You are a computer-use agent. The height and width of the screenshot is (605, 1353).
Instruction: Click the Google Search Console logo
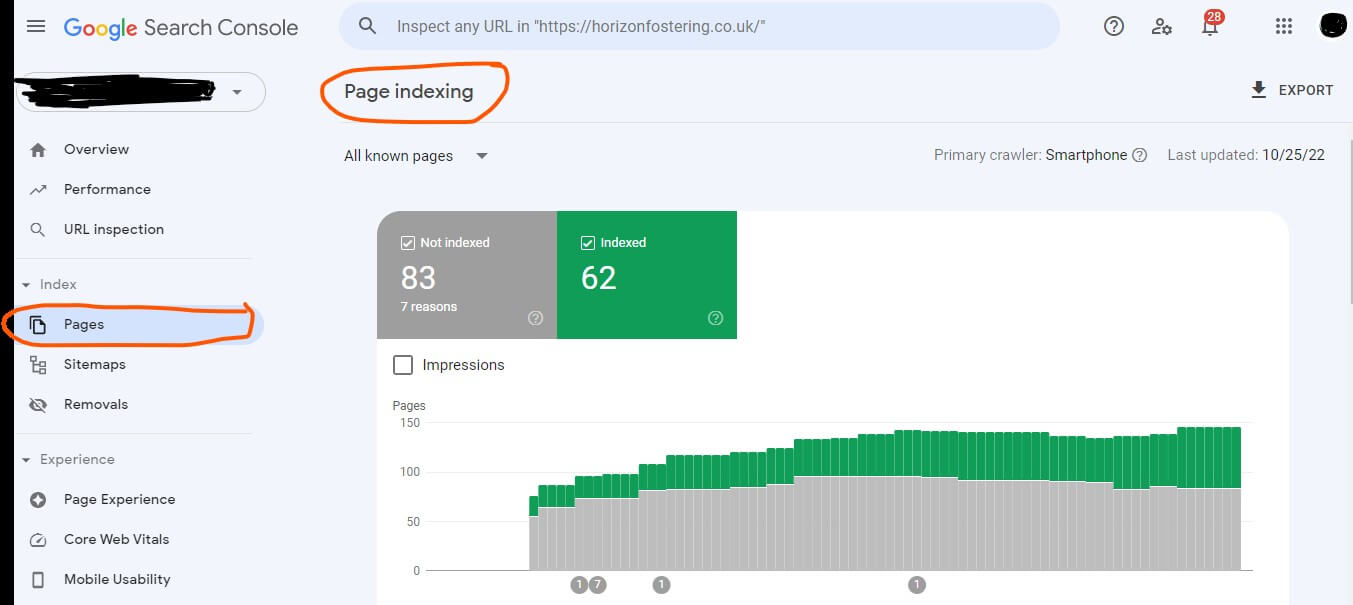181,27
